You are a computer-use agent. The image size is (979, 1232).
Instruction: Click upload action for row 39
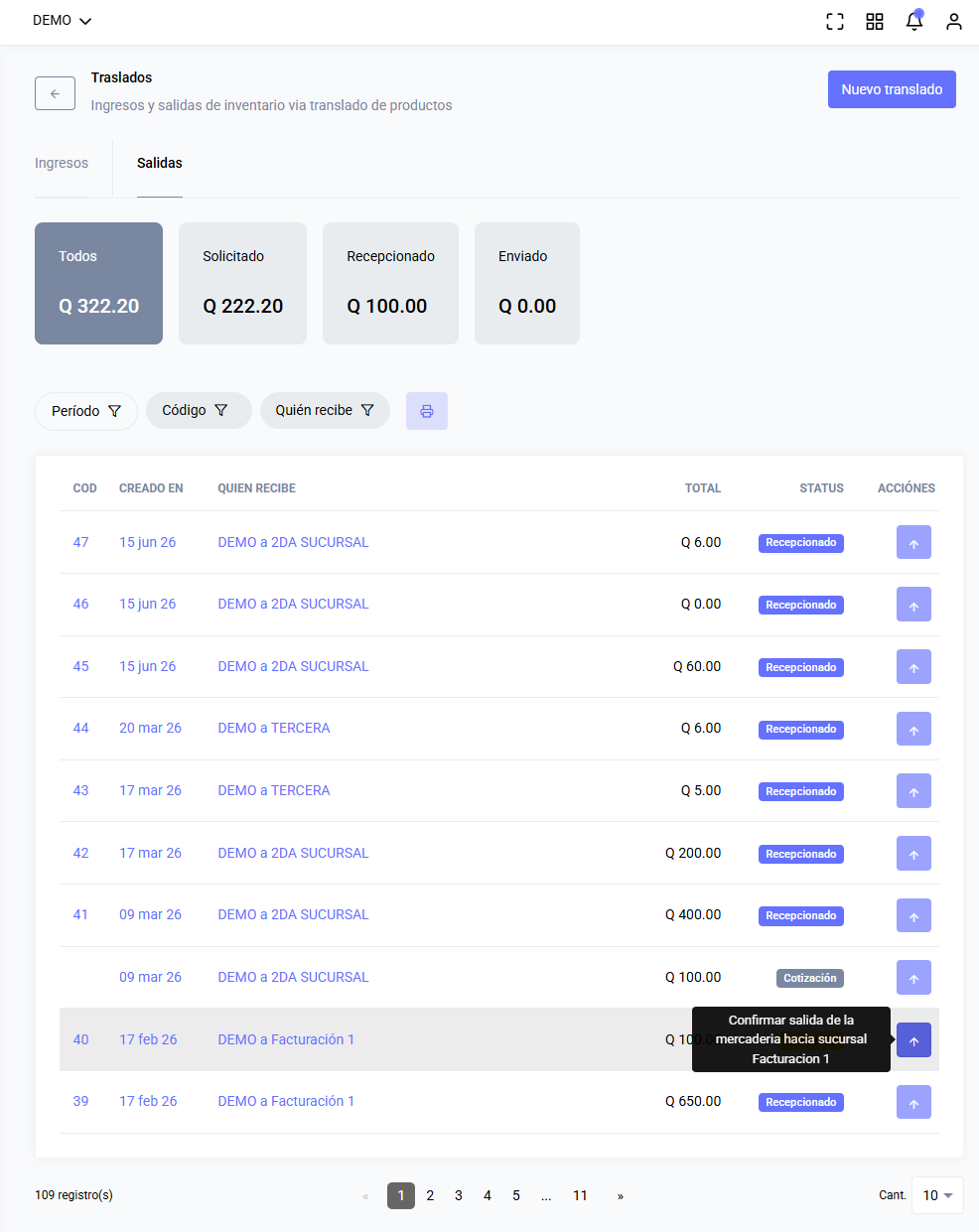click(x=913, y=1102)
